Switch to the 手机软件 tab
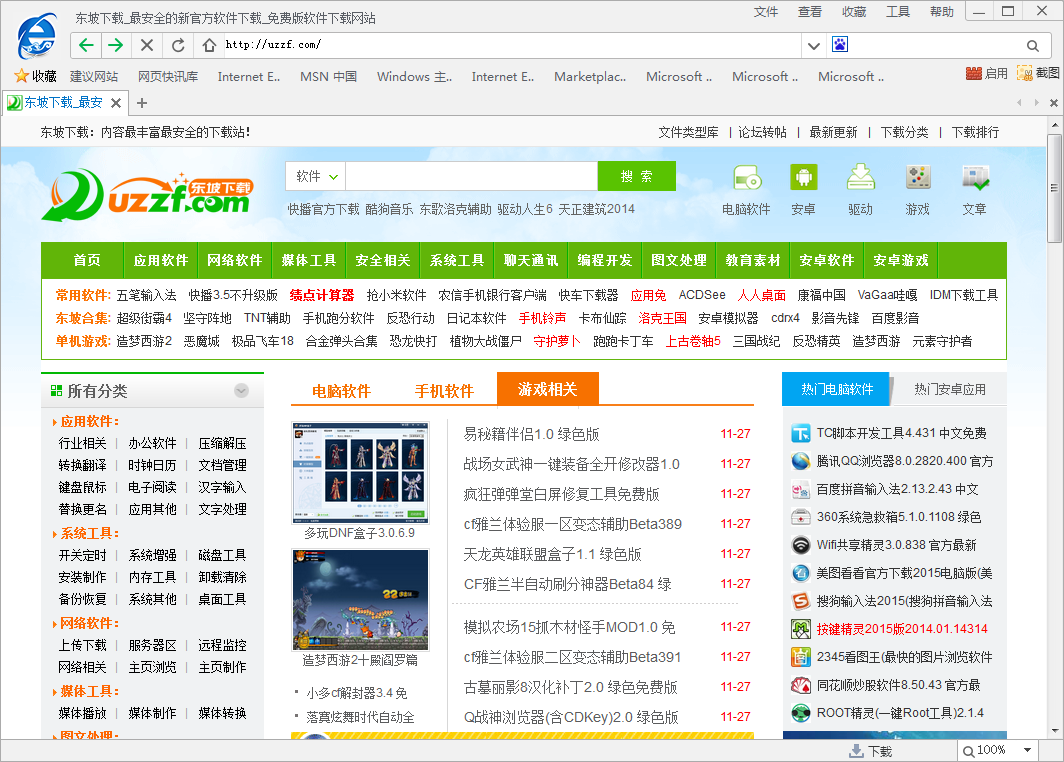This screenshot has height=762, width=1064. pos(444,391)
